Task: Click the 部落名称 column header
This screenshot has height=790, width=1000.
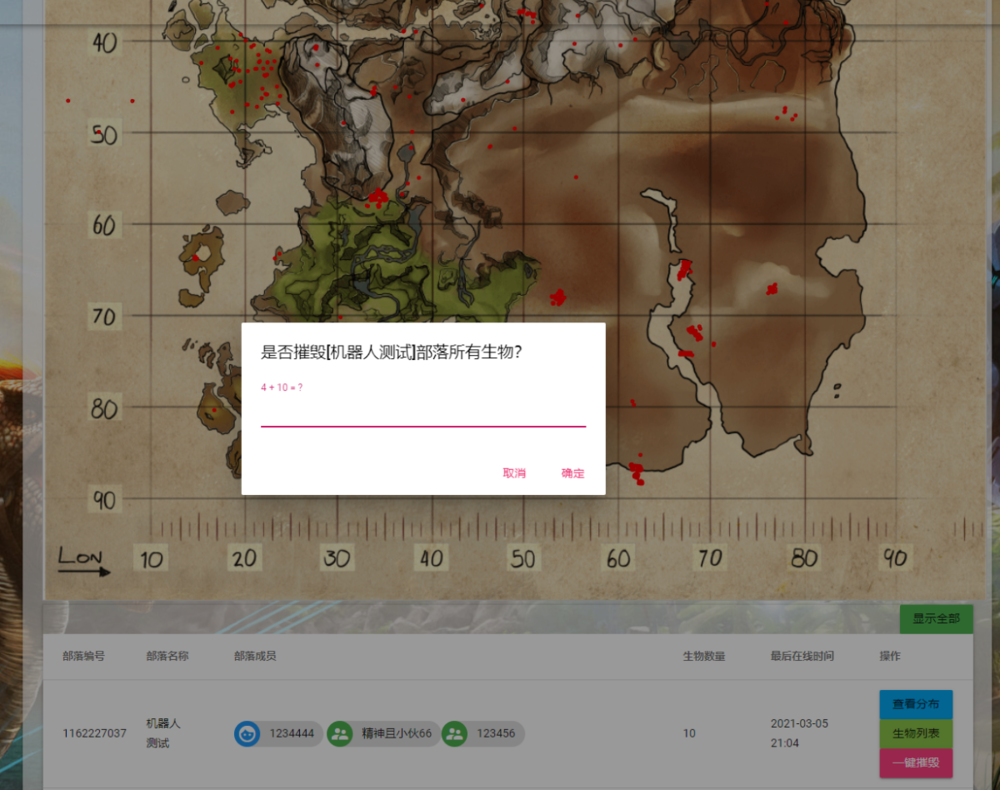Action: pos(167,657)
